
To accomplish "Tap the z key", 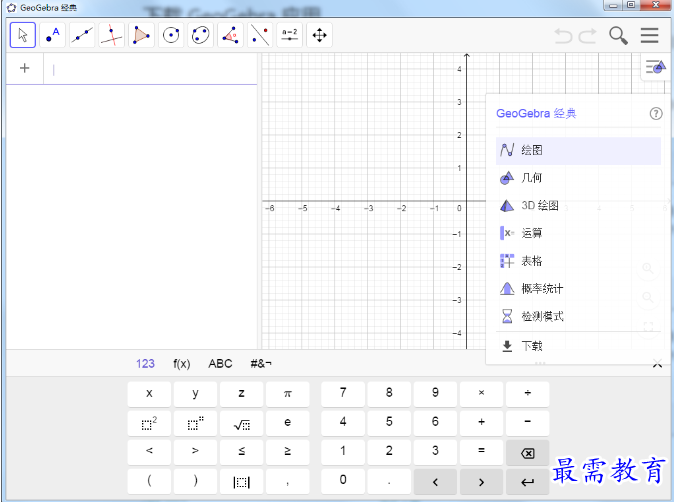I will 242,394.
